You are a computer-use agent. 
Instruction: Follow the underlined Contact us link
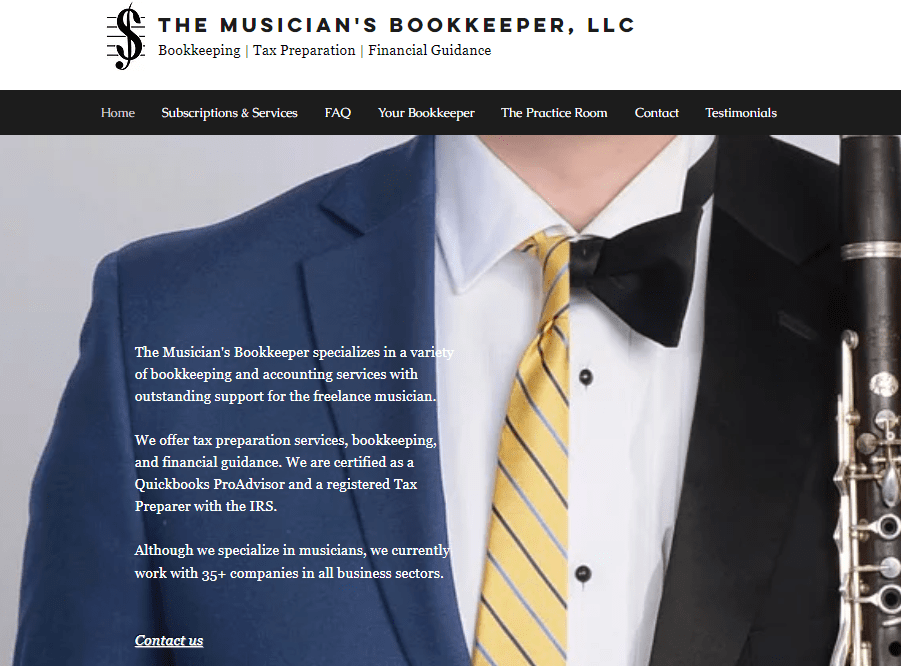pos(169,640)
